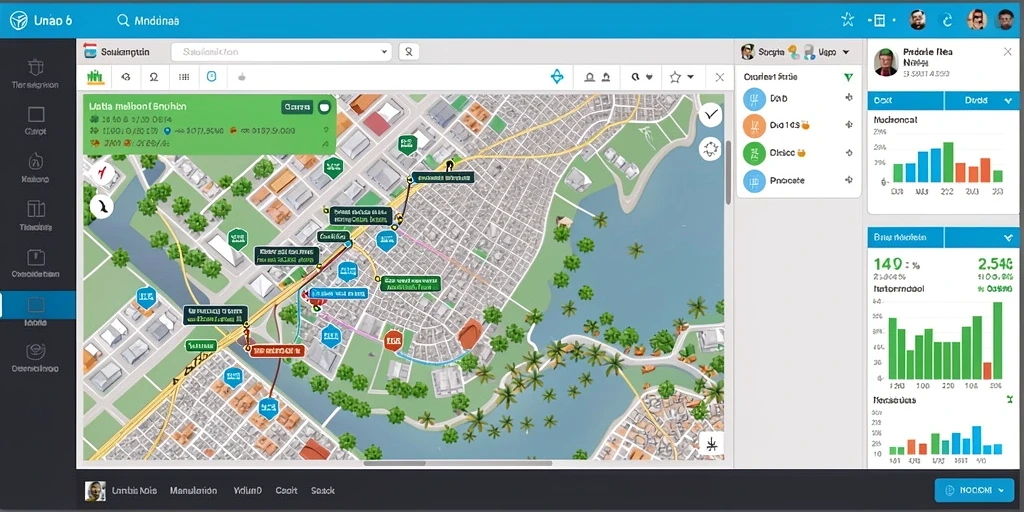Click the dark green button in the green info panel
The width and height of the screenshot is (1024, 512).
point(296,106)
